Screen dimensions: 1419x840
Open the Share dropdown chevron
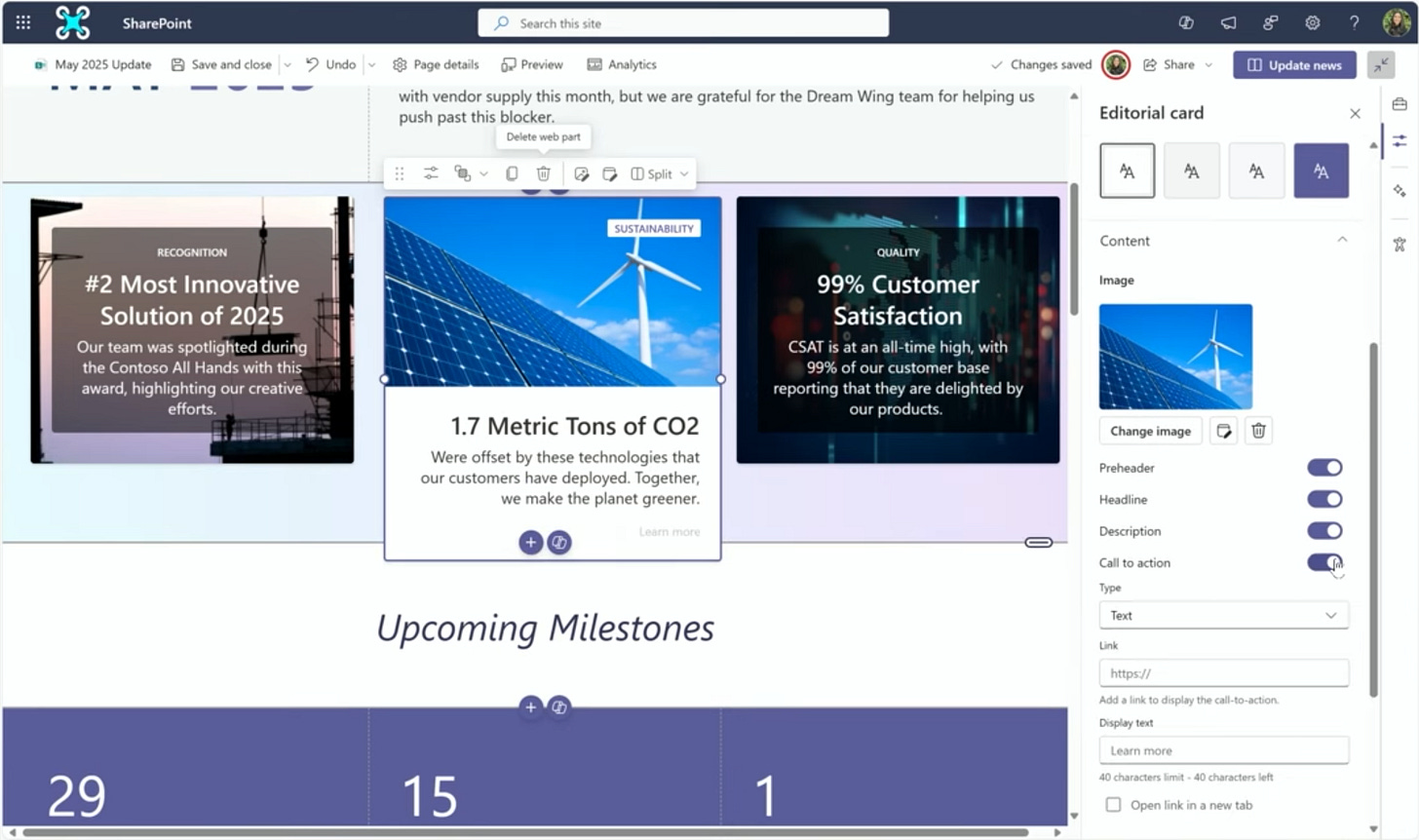pos(1208,64)
